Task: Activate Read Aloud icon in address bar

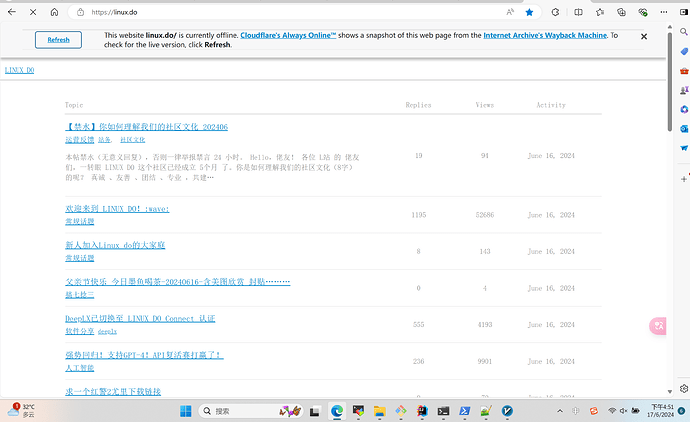Action: 510,12
